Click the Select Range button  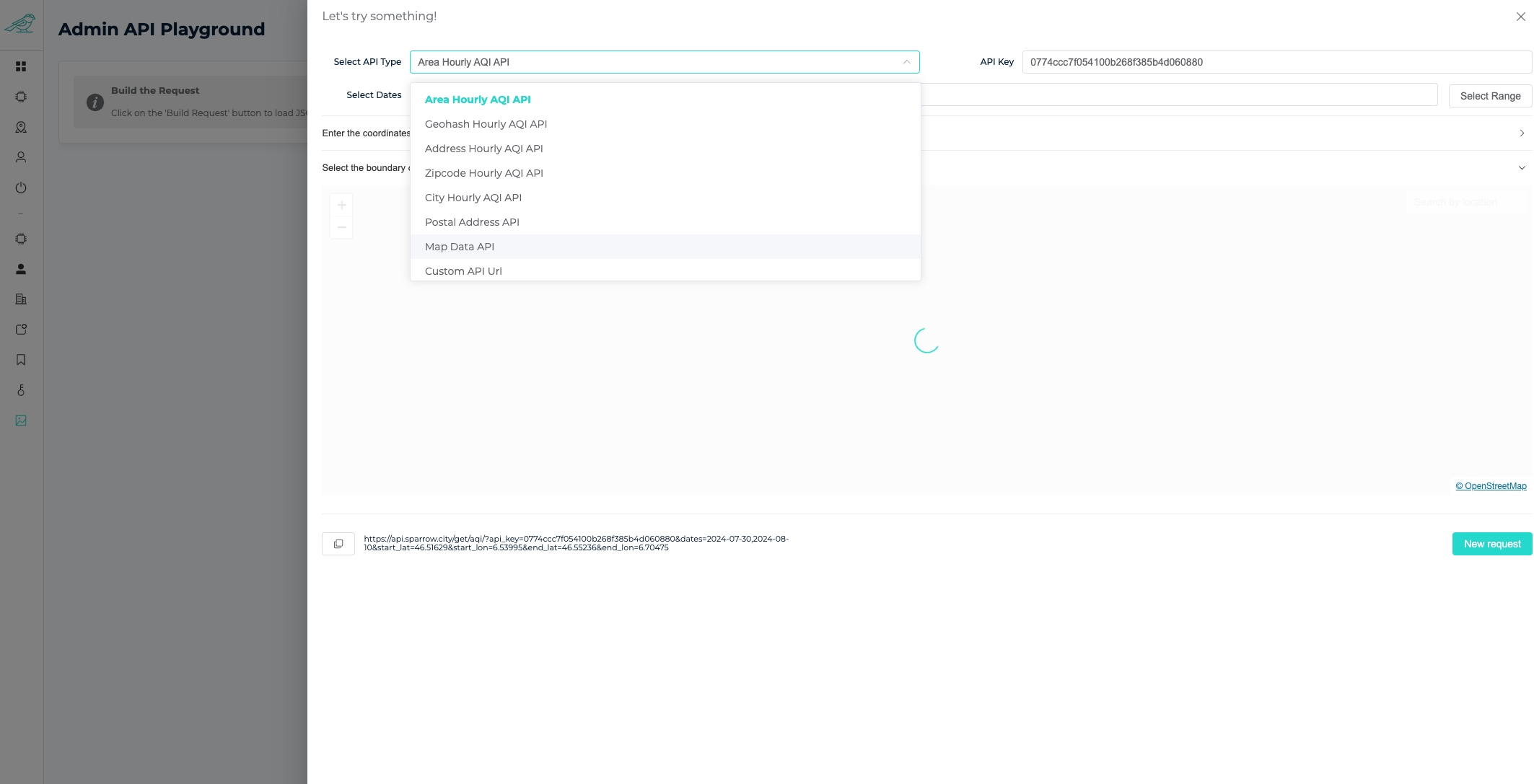(1490, 96)
